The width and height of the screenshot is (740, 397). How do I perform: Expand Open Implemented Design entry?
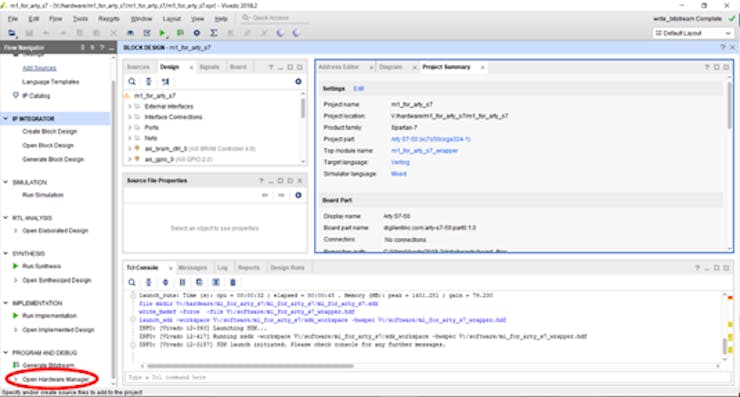click(16, 329)
